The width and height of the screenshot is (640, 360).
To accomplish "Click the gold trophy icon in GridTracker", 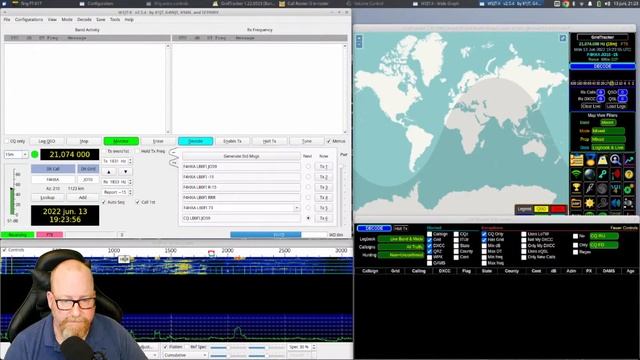I will [x=576, y=188].
